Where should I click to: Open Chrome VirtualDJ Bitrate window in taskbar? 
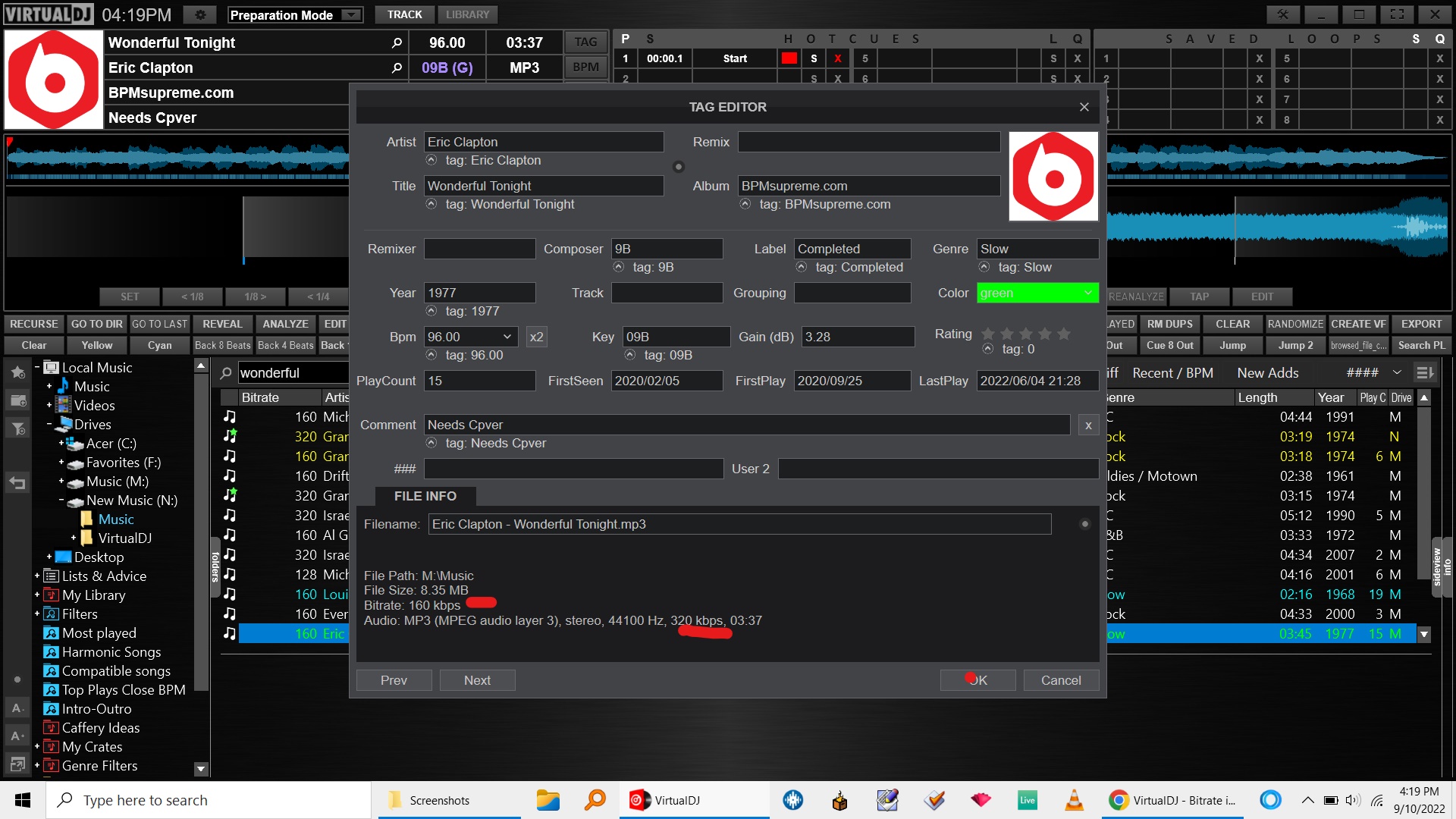click(x=1172, y=800)
